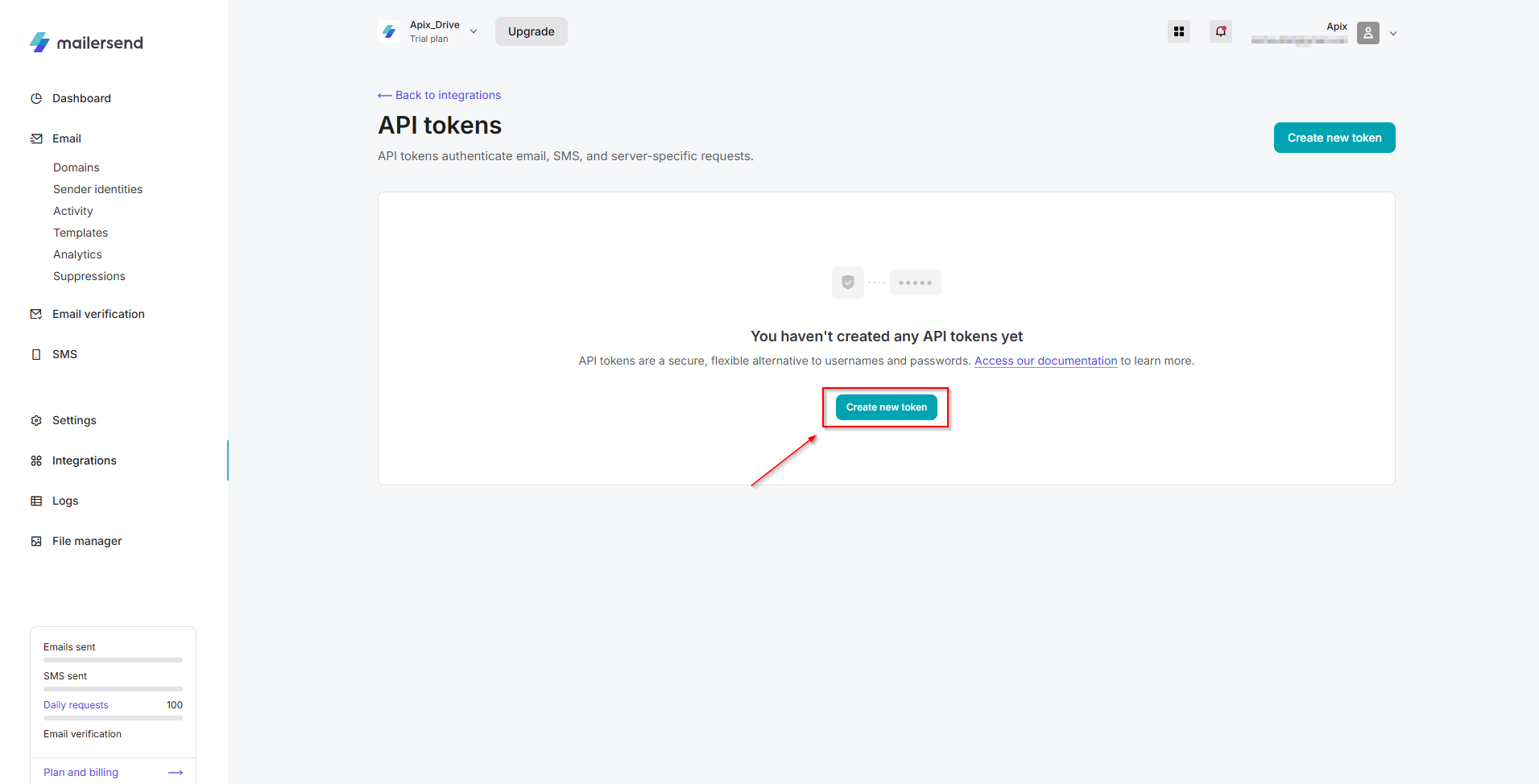
Task: Select Activity in sidebar
Action: pyautogui.click(x=73, y=211)
